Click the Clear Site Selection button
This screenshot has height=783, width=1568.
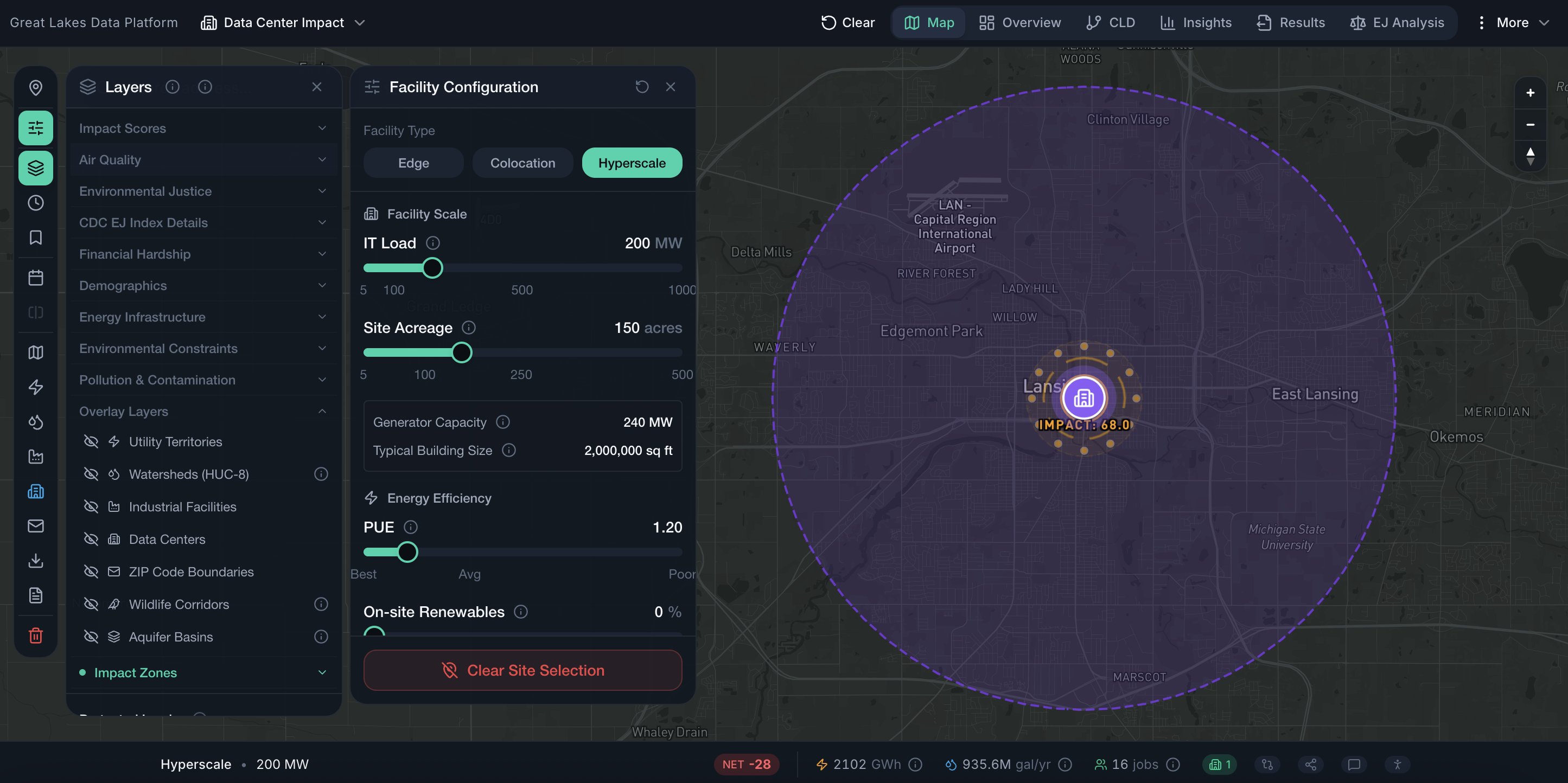[522, 670]
